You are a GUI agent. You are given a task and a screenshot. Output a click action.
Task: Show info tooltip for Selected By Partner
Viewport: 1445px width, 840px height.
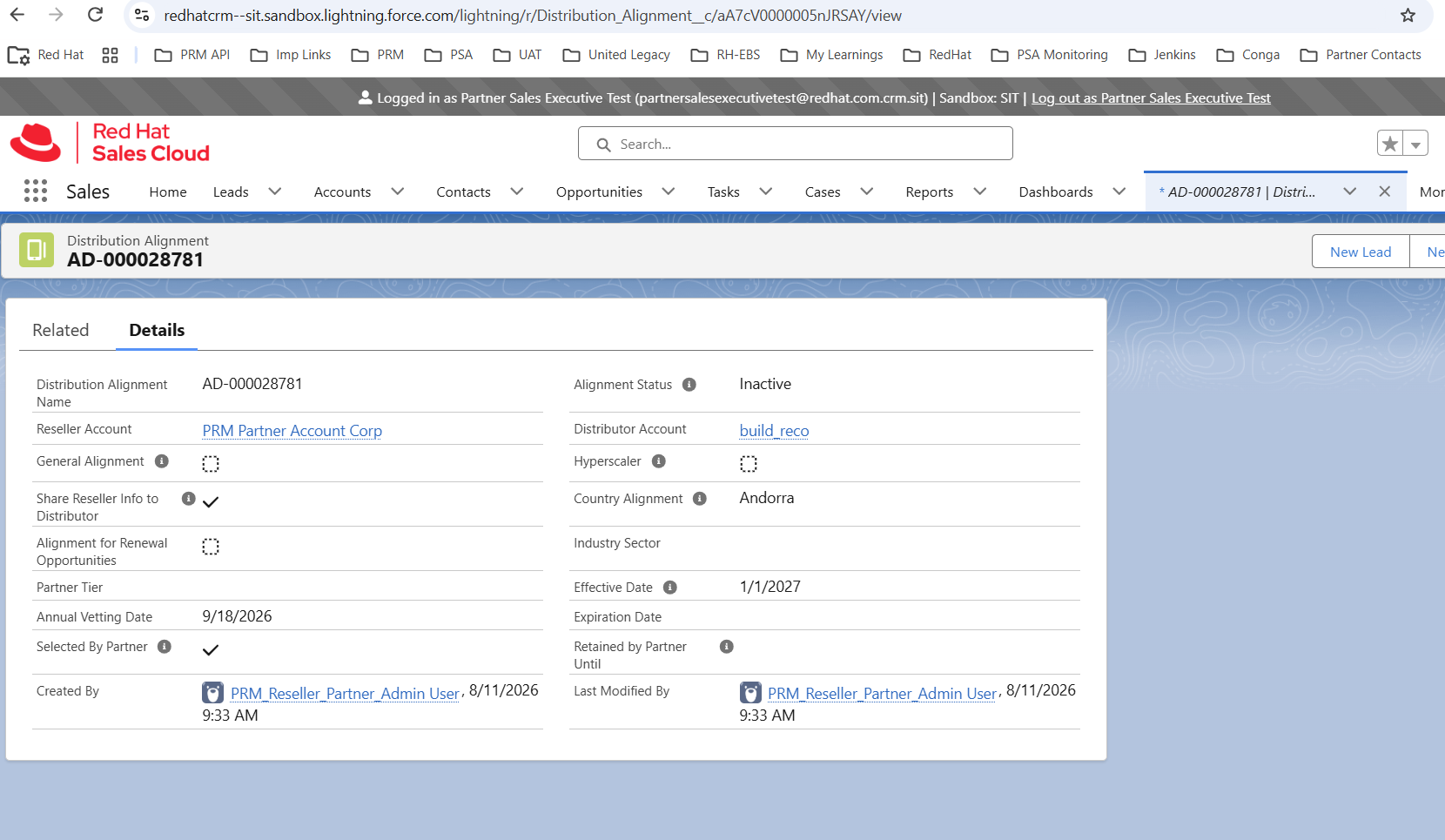point(165,647)
